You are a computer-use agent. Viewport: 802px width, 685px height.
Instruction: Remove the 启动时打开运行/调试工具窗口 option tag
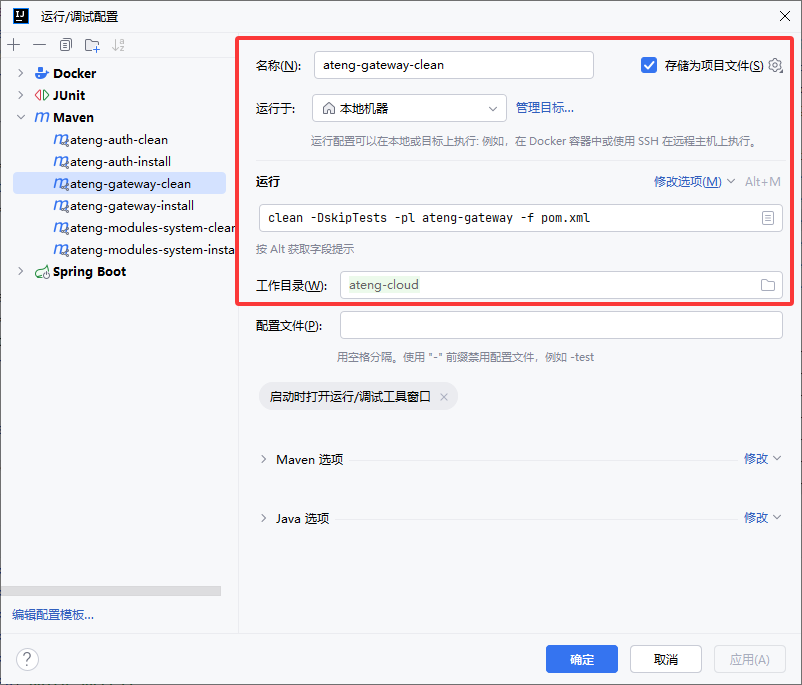pyautogui.click(x=444, y=397)
